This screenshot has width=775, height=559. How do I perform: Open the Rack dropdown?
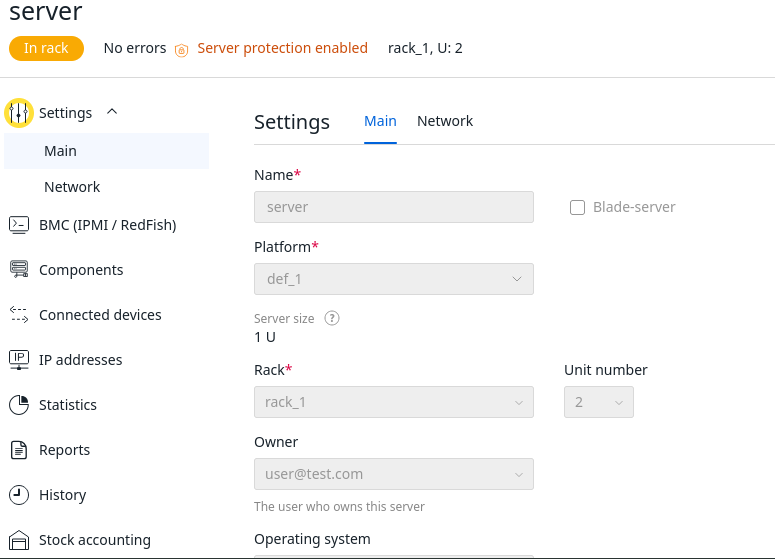pyautogui.click(x=393, y=402)
